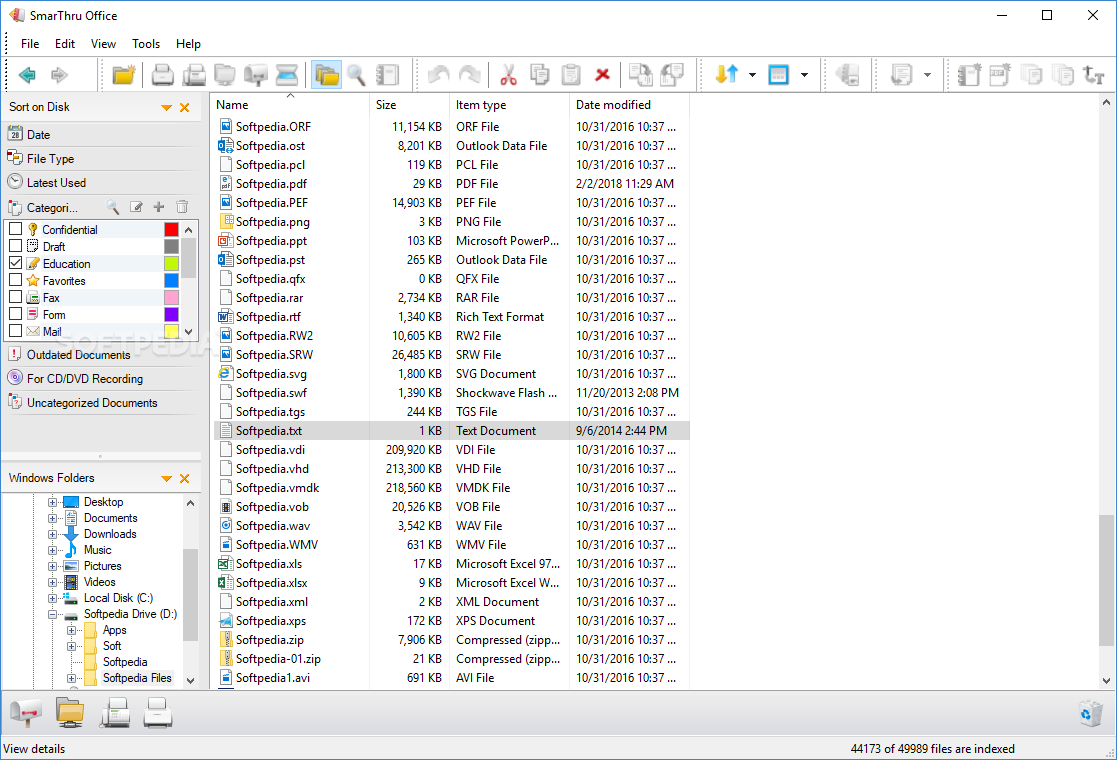Uncheck the Education category checkbox
Viewport: 1117px width, 760px height.
pos(16,263)
